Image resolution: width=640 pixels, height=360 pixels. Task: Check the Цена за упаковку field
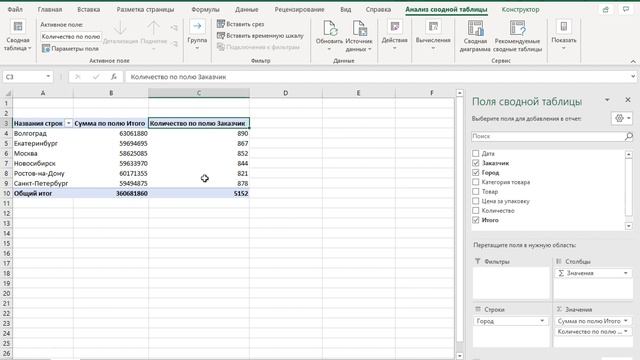476,201
